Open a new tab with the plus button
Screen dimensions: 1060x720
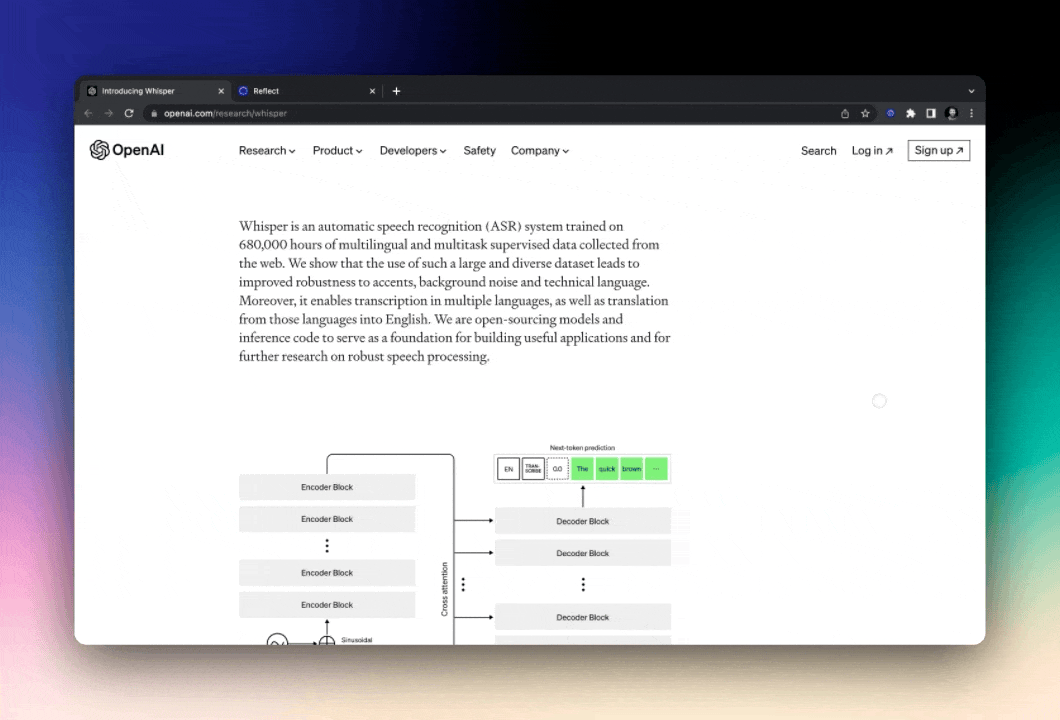[x=396, y=90]
